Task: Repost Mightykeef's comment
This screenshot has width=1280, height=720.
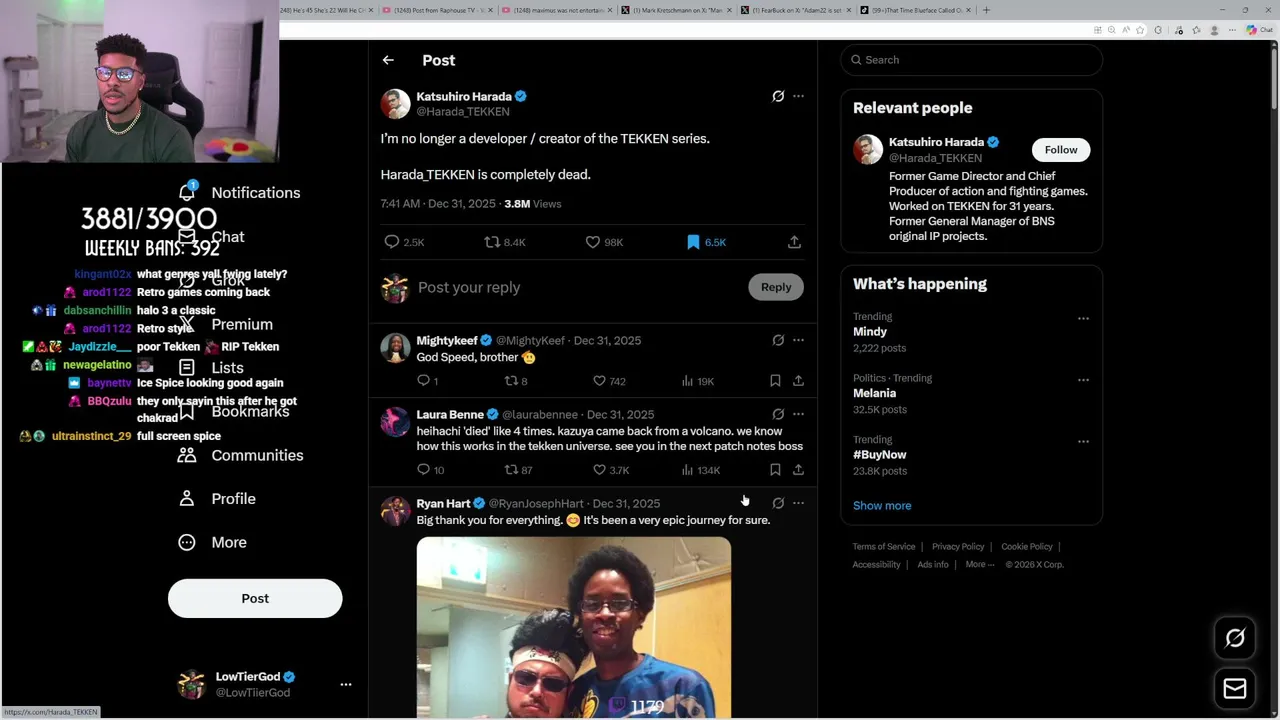Action: (516, 381)
